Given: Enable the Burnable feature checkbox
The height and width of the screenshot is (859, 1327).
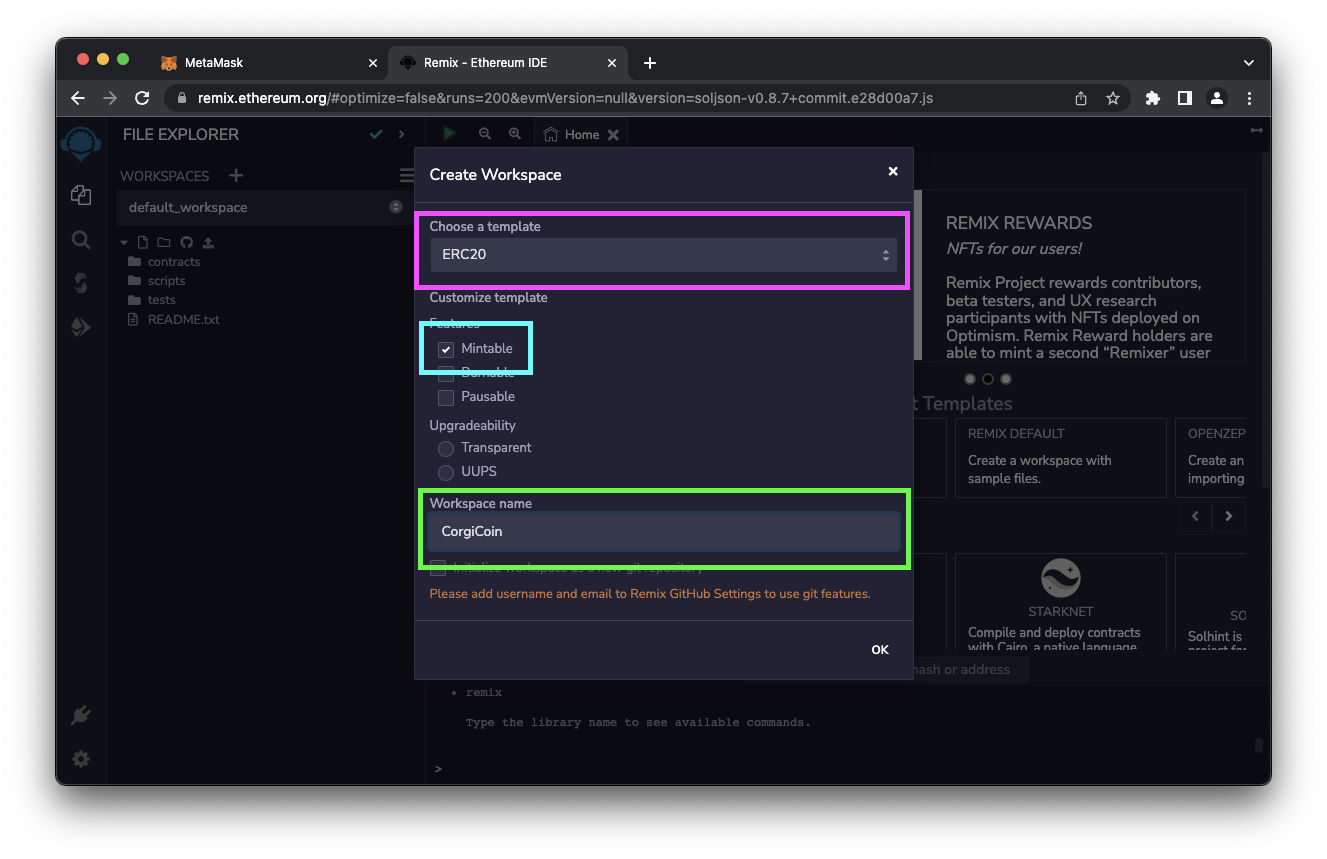Looking at the screenshot, I should (x=446, y=373).
